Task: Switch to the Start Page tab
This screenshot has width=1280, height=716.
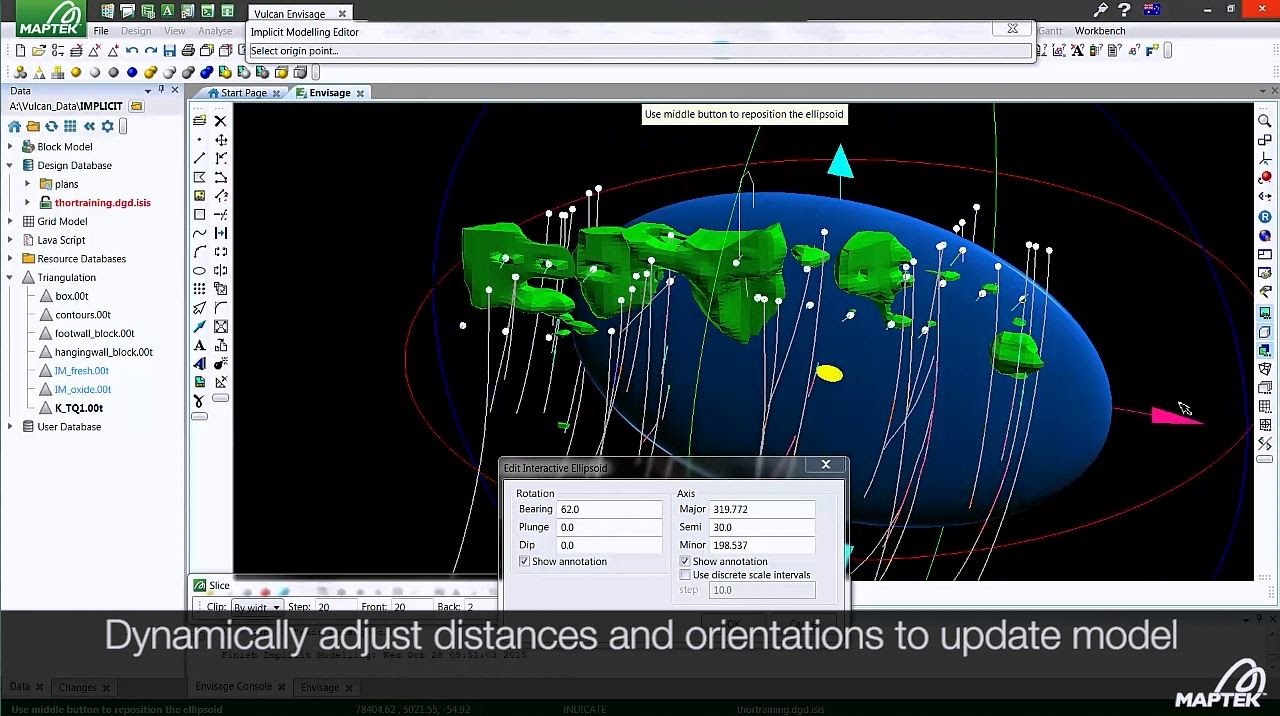Action: pos(244,93)
